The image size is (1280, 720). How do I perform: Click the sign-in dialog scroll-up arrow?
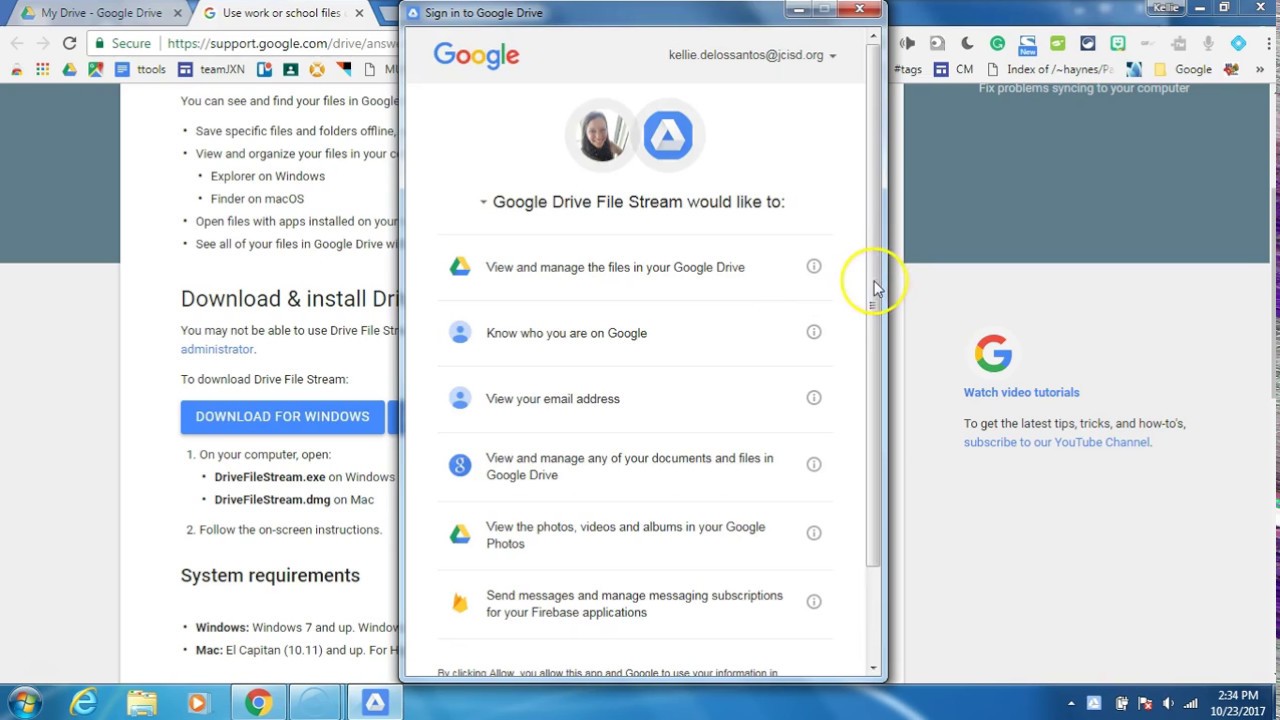click(873, 36)
